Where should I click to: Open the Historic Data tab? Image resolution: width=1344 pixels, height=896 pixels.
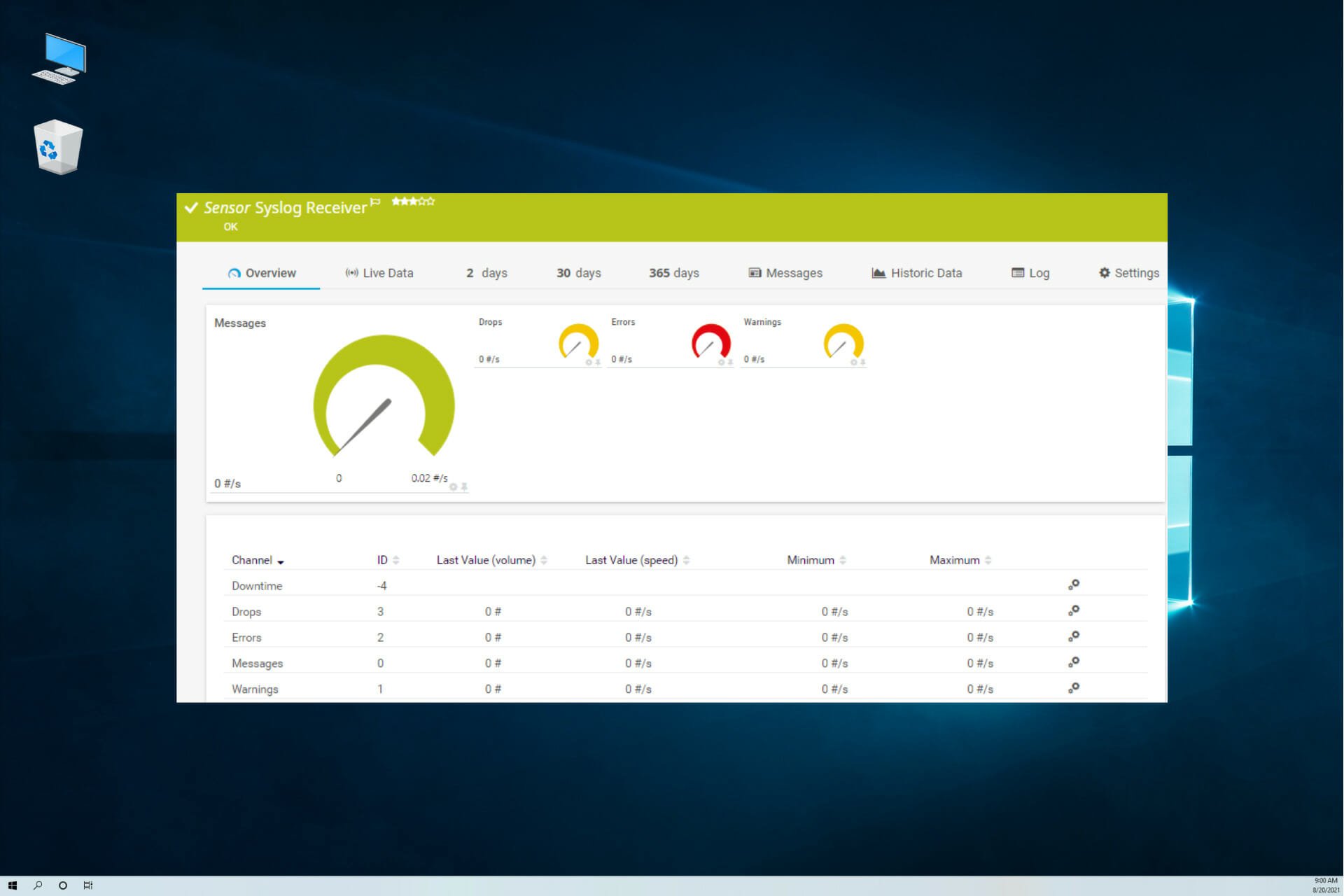[x=916, y=273]
